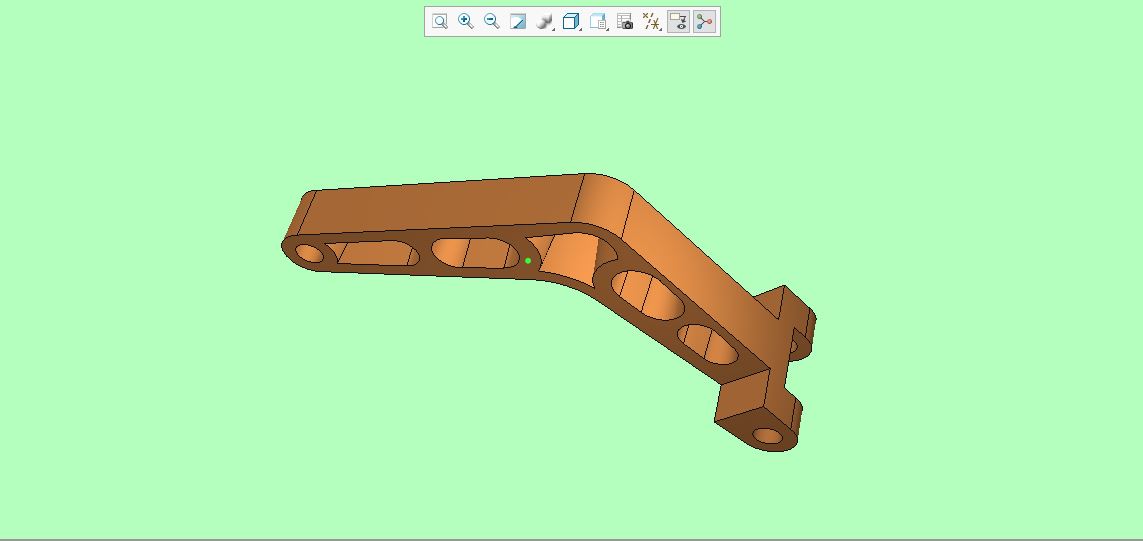Click the Zoom In magnifier icon

466,21
